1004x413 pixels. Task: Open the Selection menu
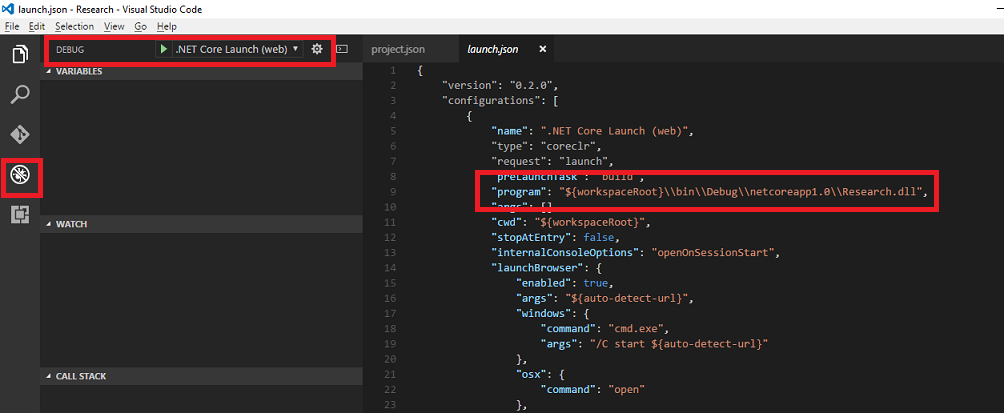pyautogui.click(x=74, y=26)
